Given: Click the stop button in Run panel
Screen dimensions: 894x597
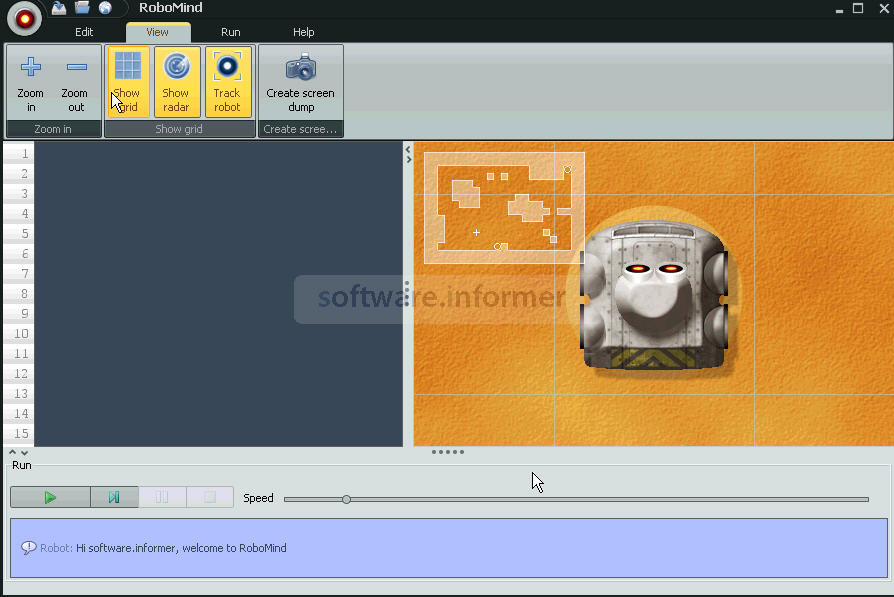Looking at the screenshot, I should click(x=210, y=497).
